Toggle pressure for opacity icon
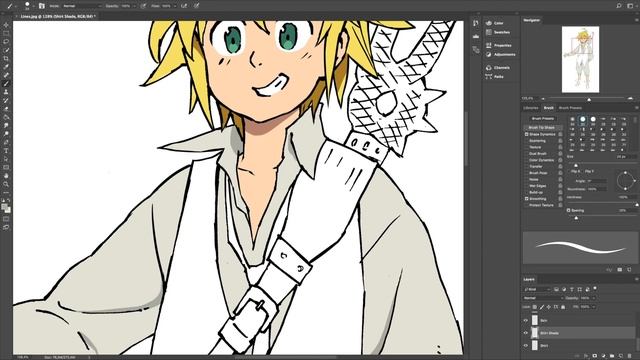 [143, 6]
